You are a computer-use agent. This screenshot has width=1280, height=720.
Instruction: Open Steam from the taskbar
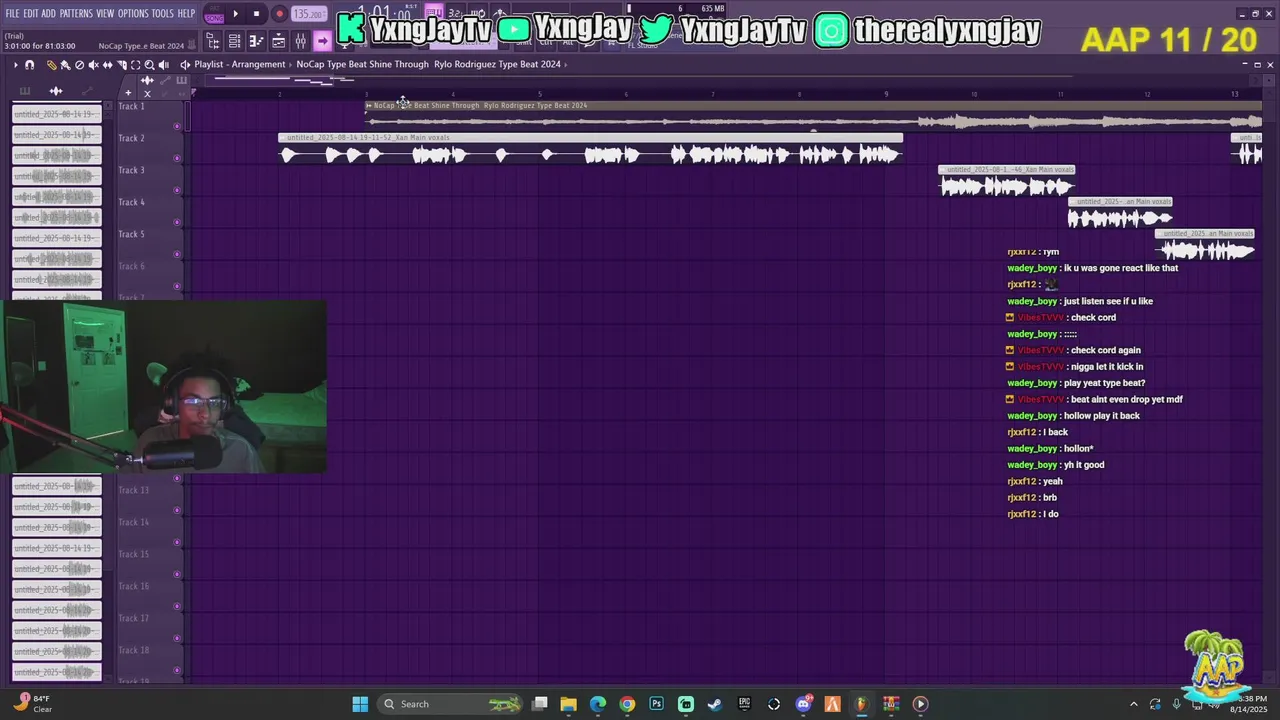coord(715,704)
